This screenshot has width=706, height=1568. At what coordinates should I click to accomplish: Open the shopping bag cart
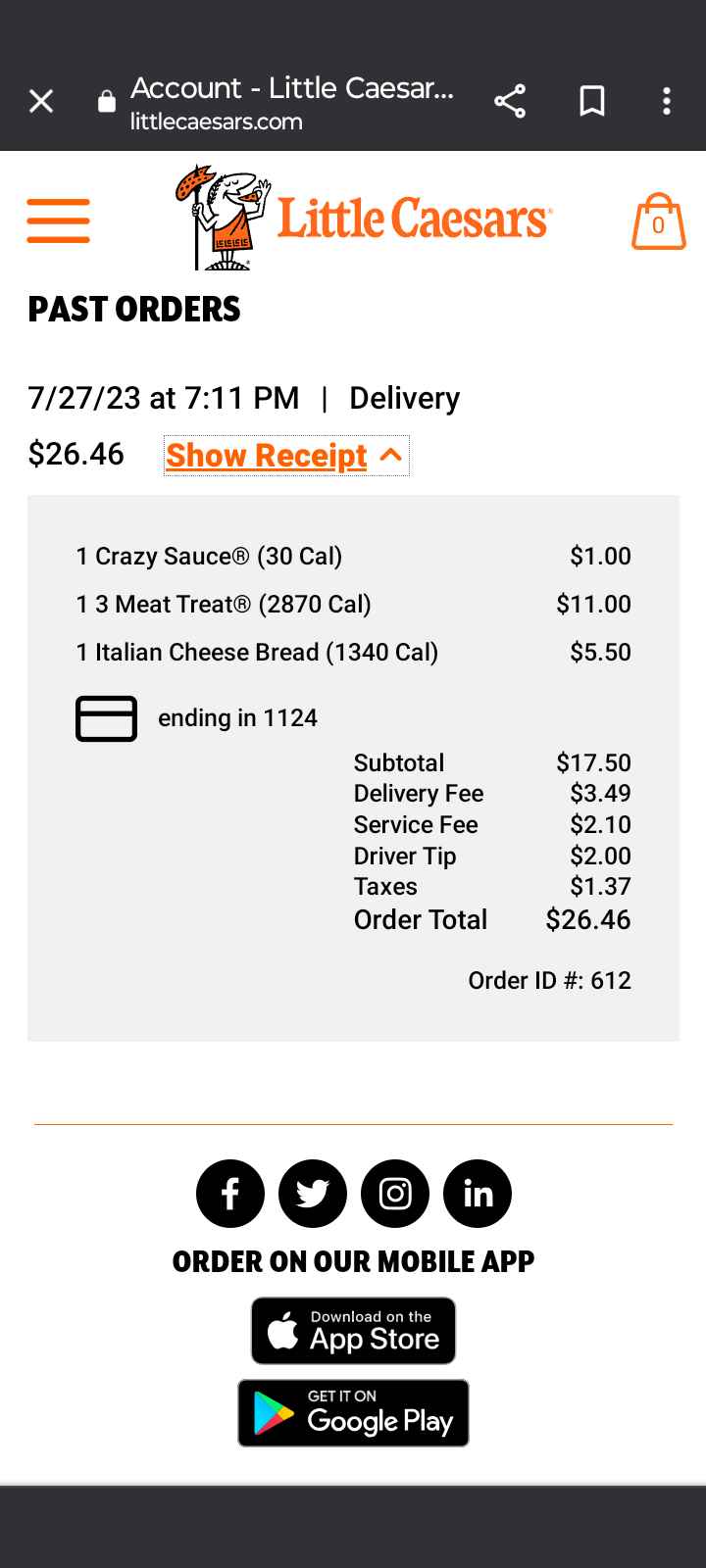(x=658, y=222)
